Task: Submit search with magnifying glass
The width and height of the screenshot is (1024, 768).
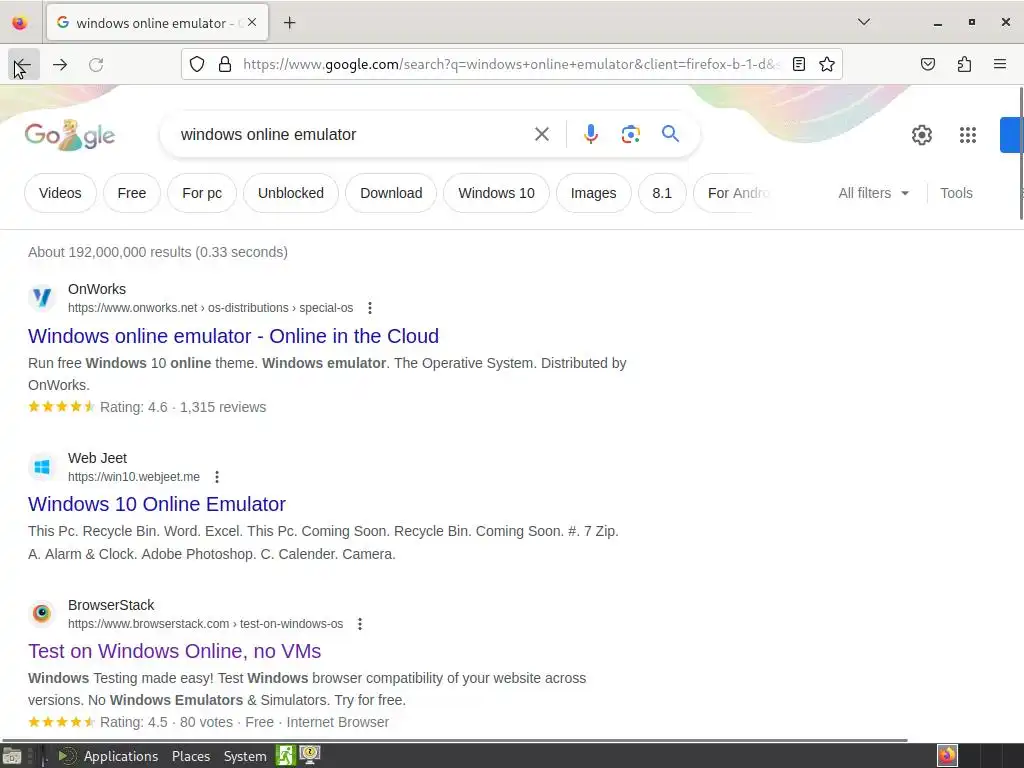Action: [x=670, y=134]
